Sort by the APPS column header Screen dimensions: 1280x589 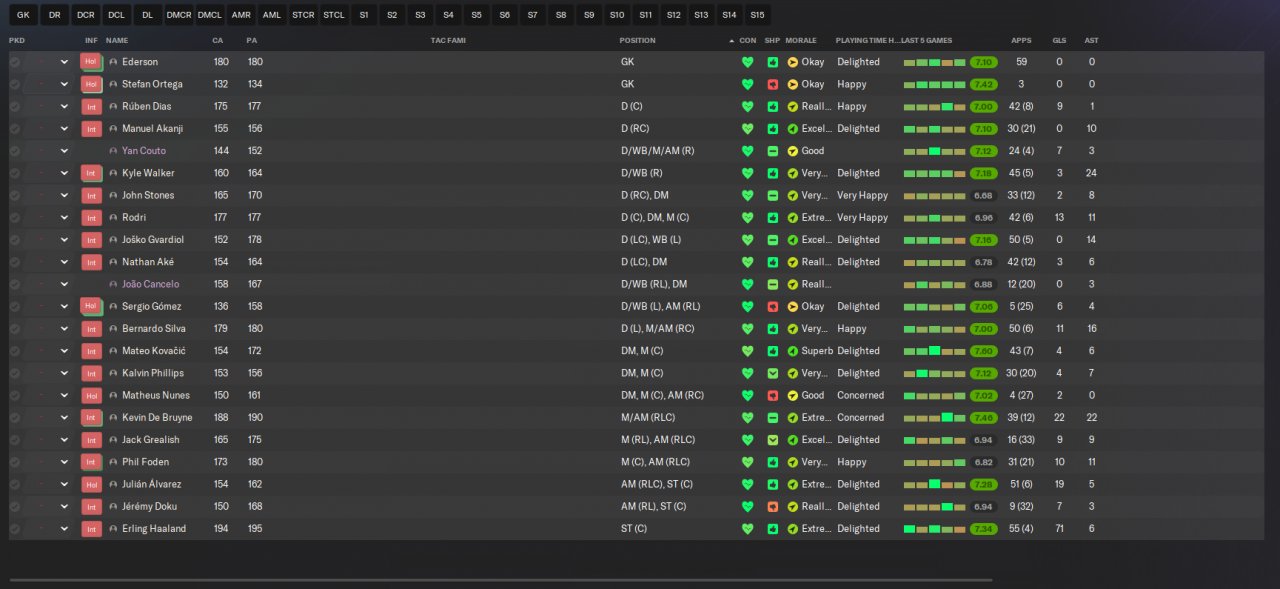click(x=1021, y=40)
